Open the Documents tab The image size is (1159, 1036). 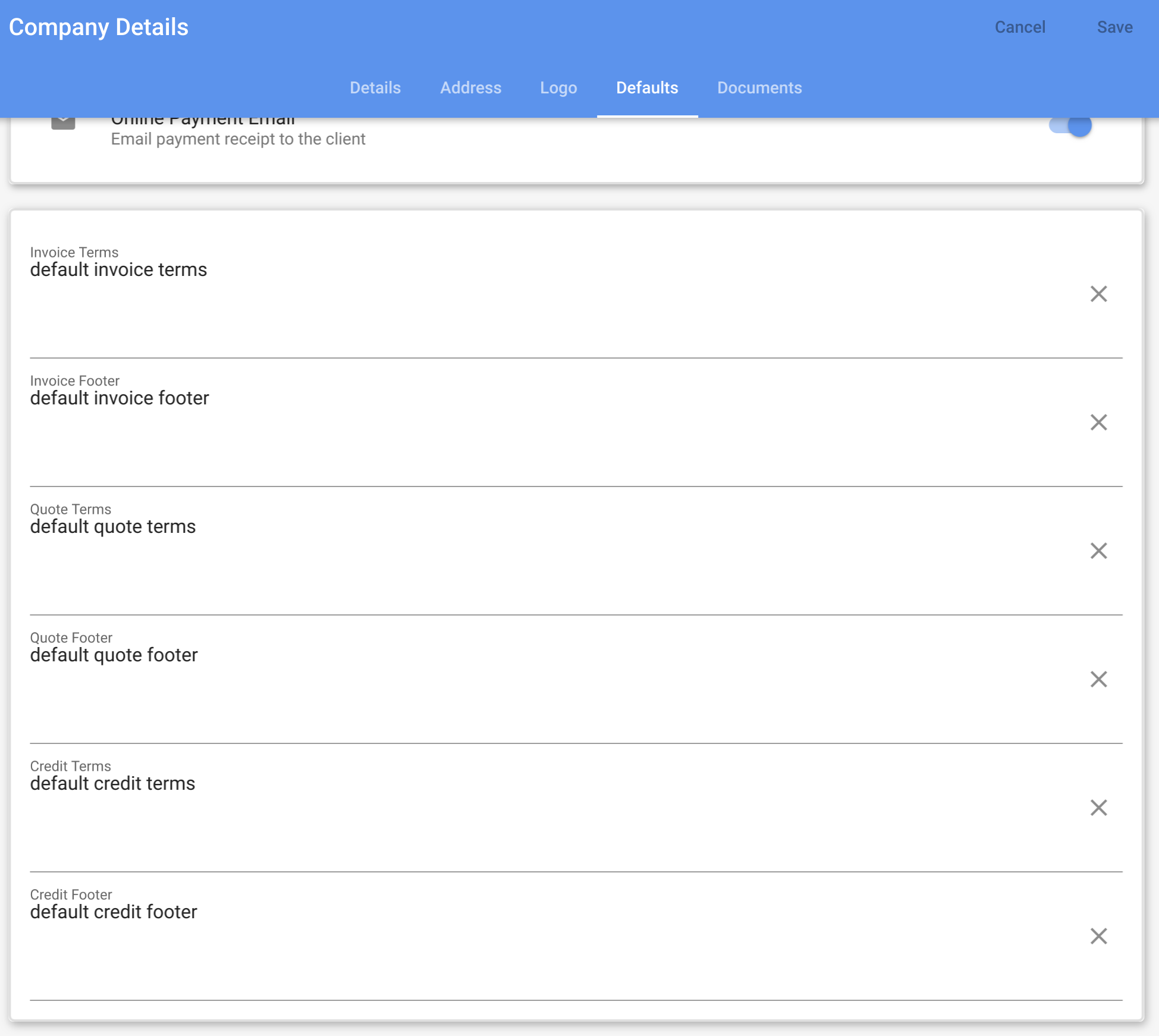(759, 87)
